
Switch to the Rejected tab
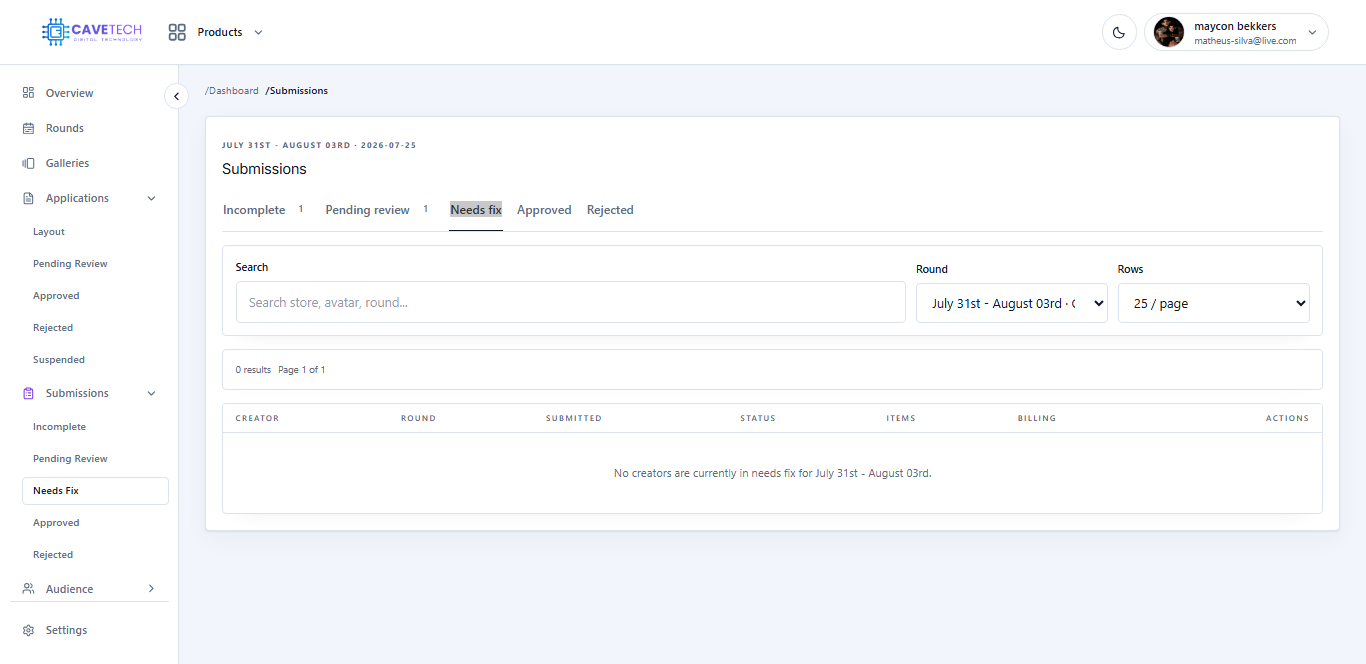(610, 210)
